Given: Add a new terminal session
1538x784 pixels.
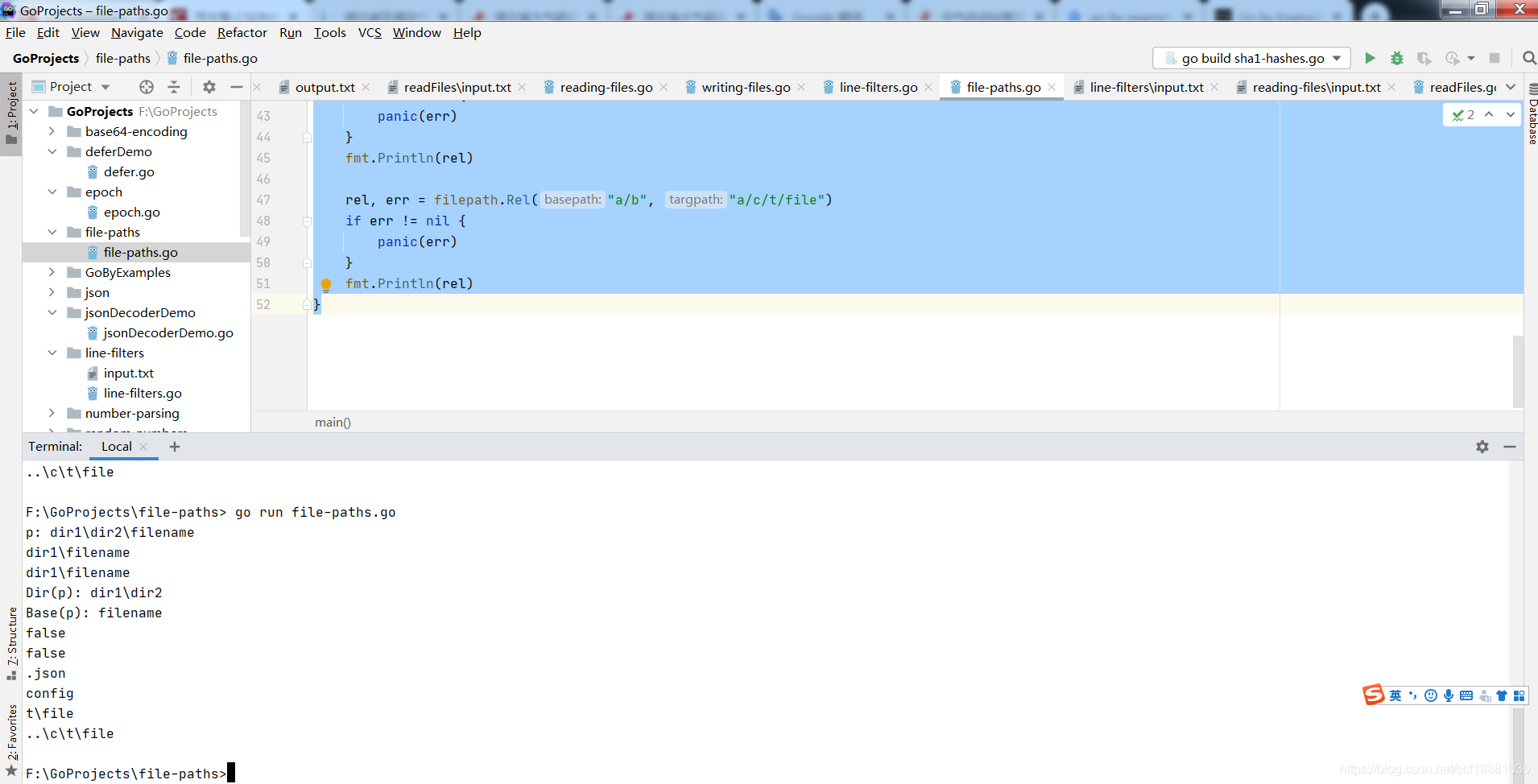Looking at the screenshot, I should pos(175,447).
